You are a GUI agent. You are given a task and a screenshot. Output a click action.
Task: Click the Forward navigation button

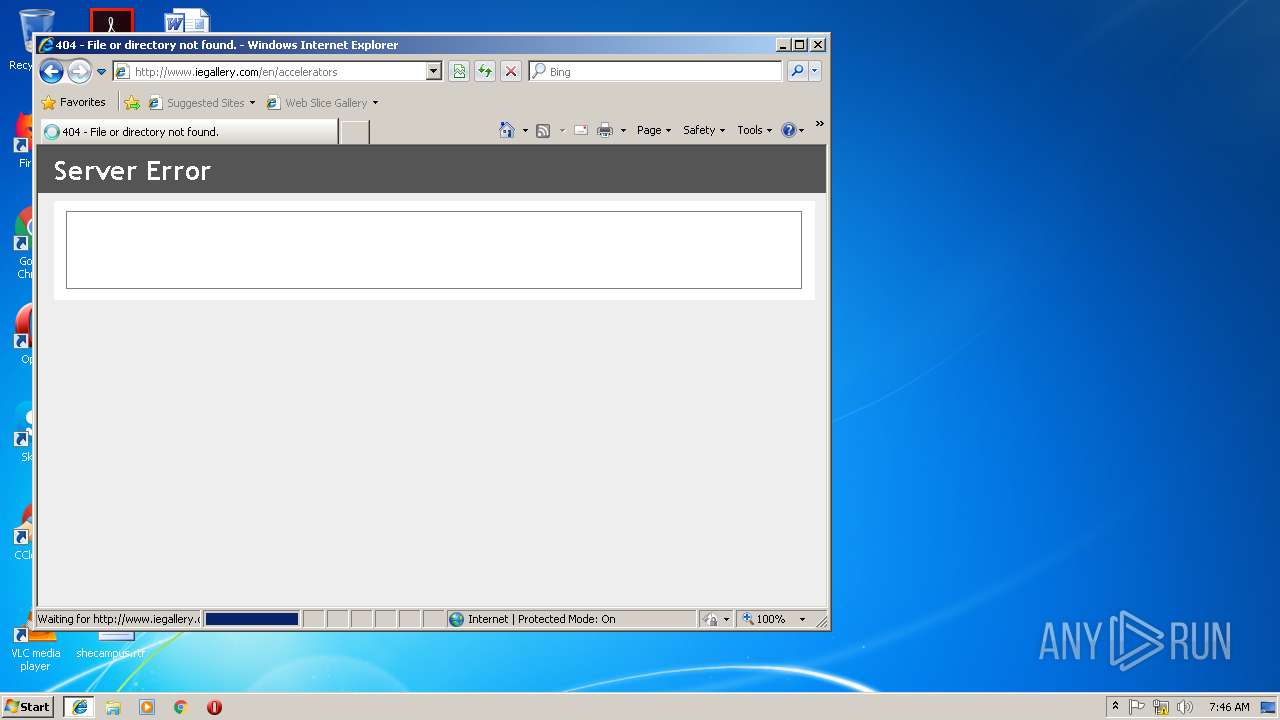point(79,71)
